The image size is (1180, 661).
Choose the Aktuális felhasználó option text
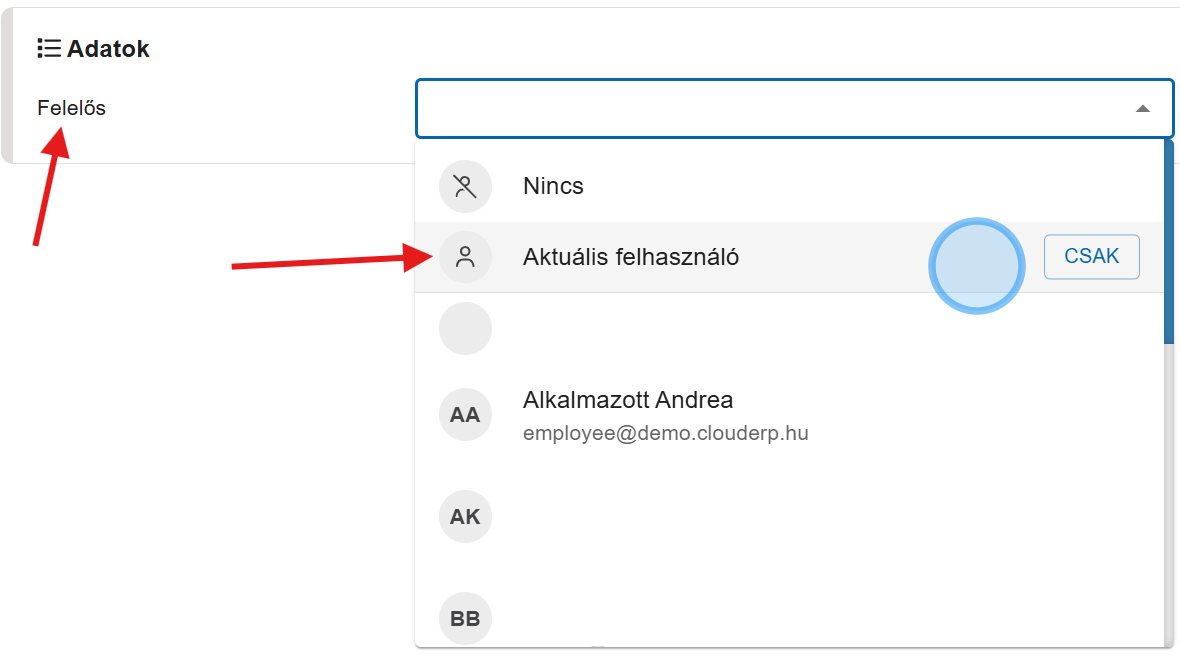coord(631,257)
